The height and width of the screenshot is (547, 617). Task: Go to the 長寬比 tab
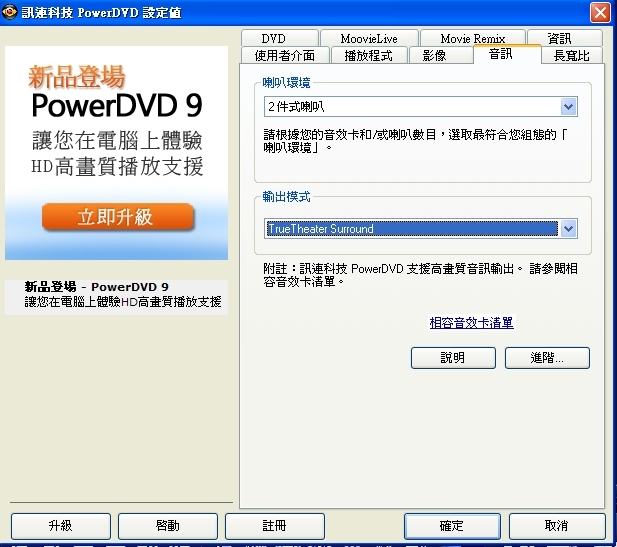point(572,55)
